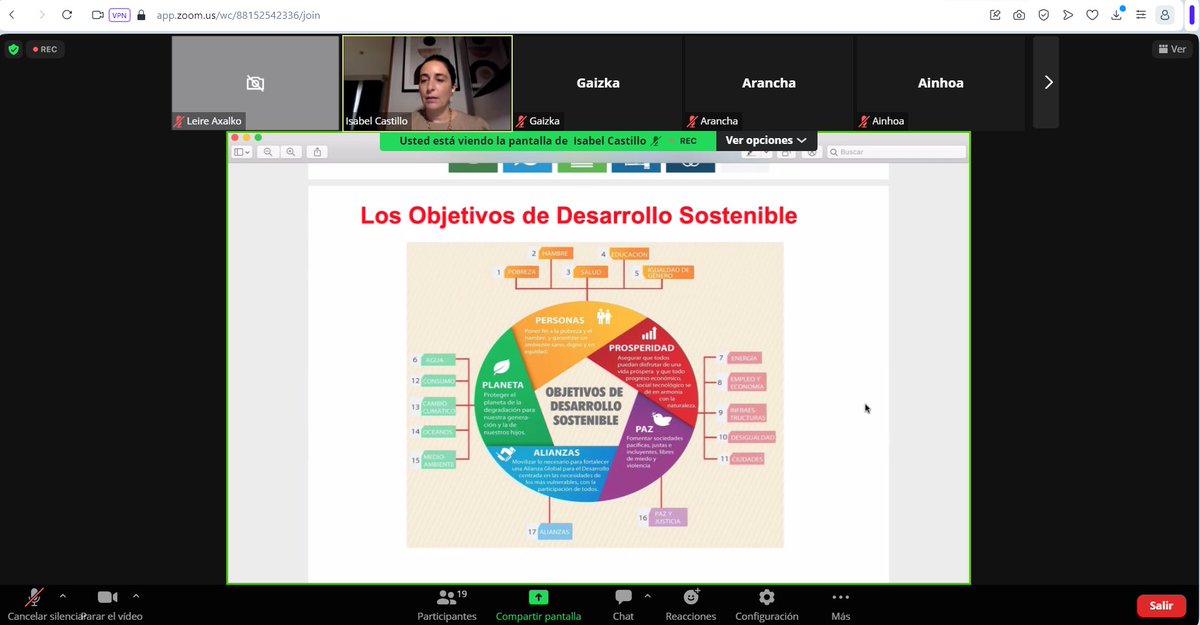The image size is (1200, 625).
Task: Click POBREZA label number 1
Action: 521,272
